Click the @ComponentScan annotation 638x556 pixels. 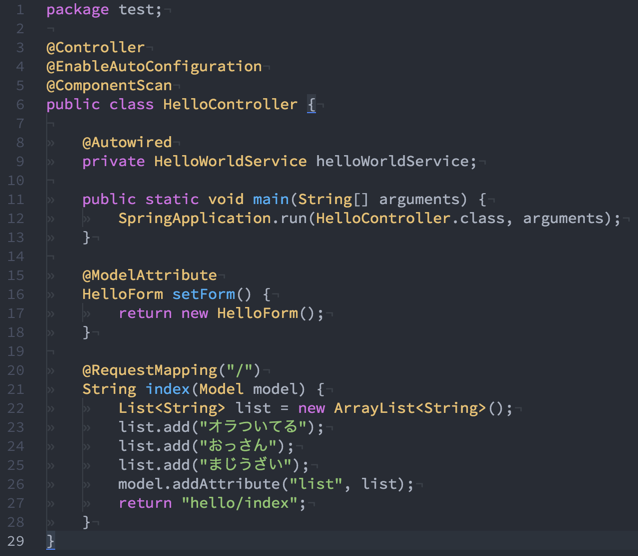(x=109, y=85)
